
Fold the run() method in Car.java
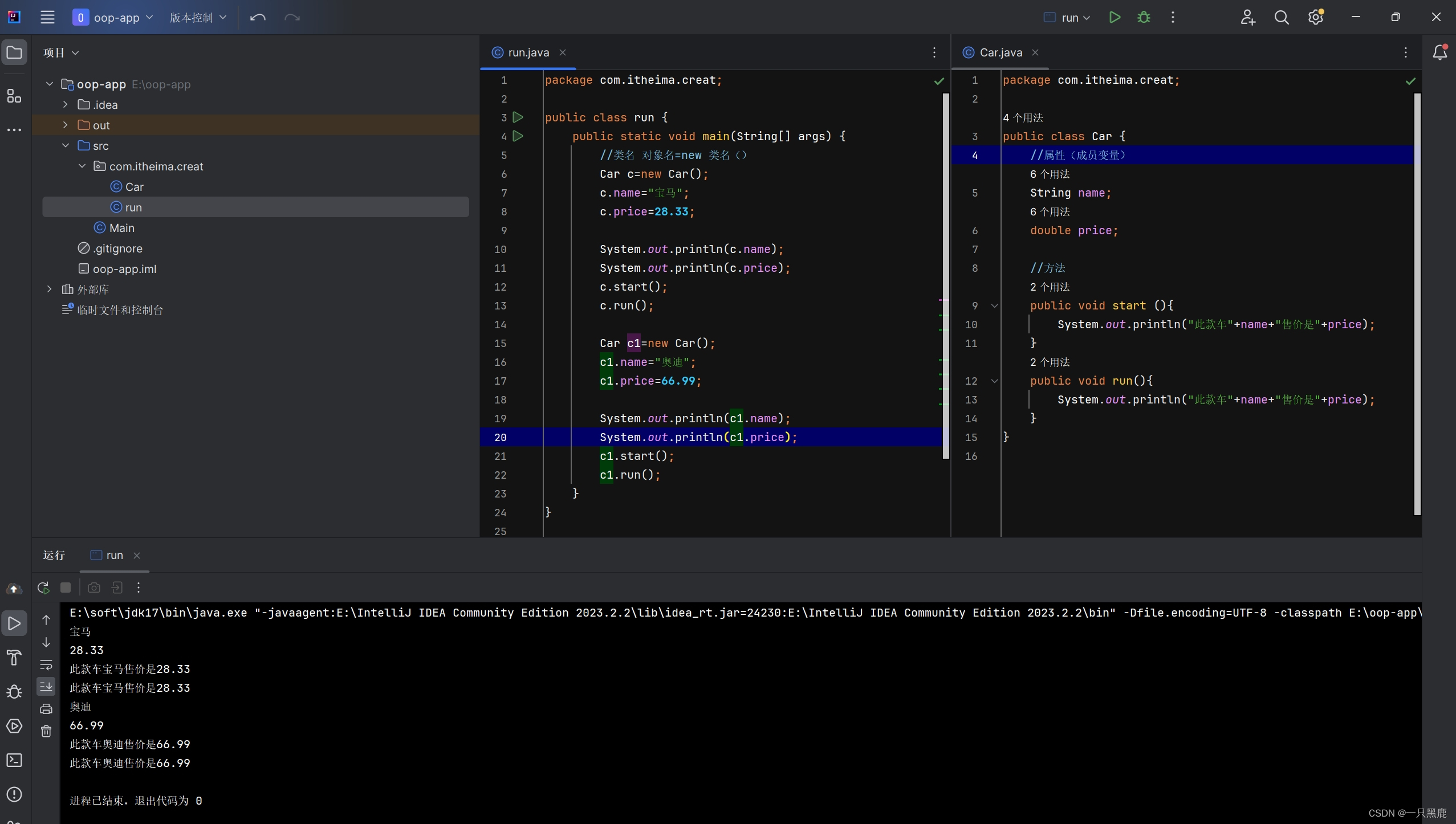click(995, 381)
